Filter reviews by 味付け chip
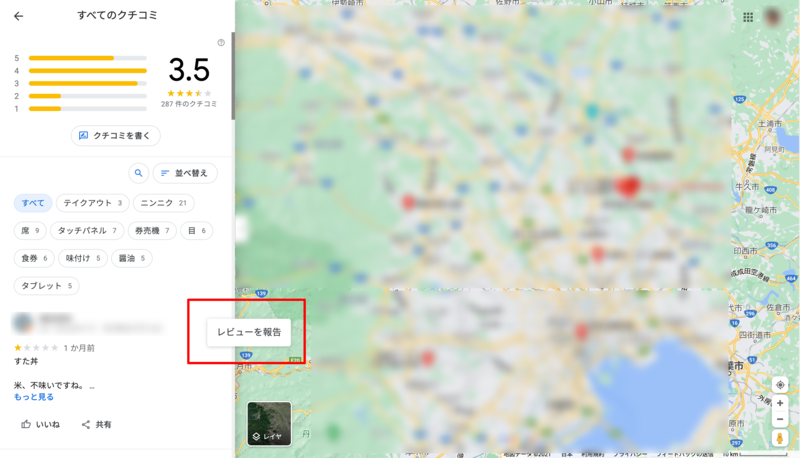Image resolution: width=800 pixels, height=458 pixels. [x=83, y=258]
